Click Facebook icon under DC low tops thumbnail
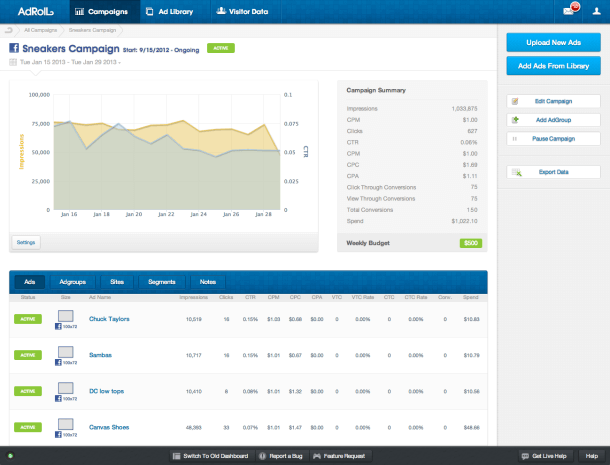The height and width of the screenshot is (465, 610). [58, 398]
